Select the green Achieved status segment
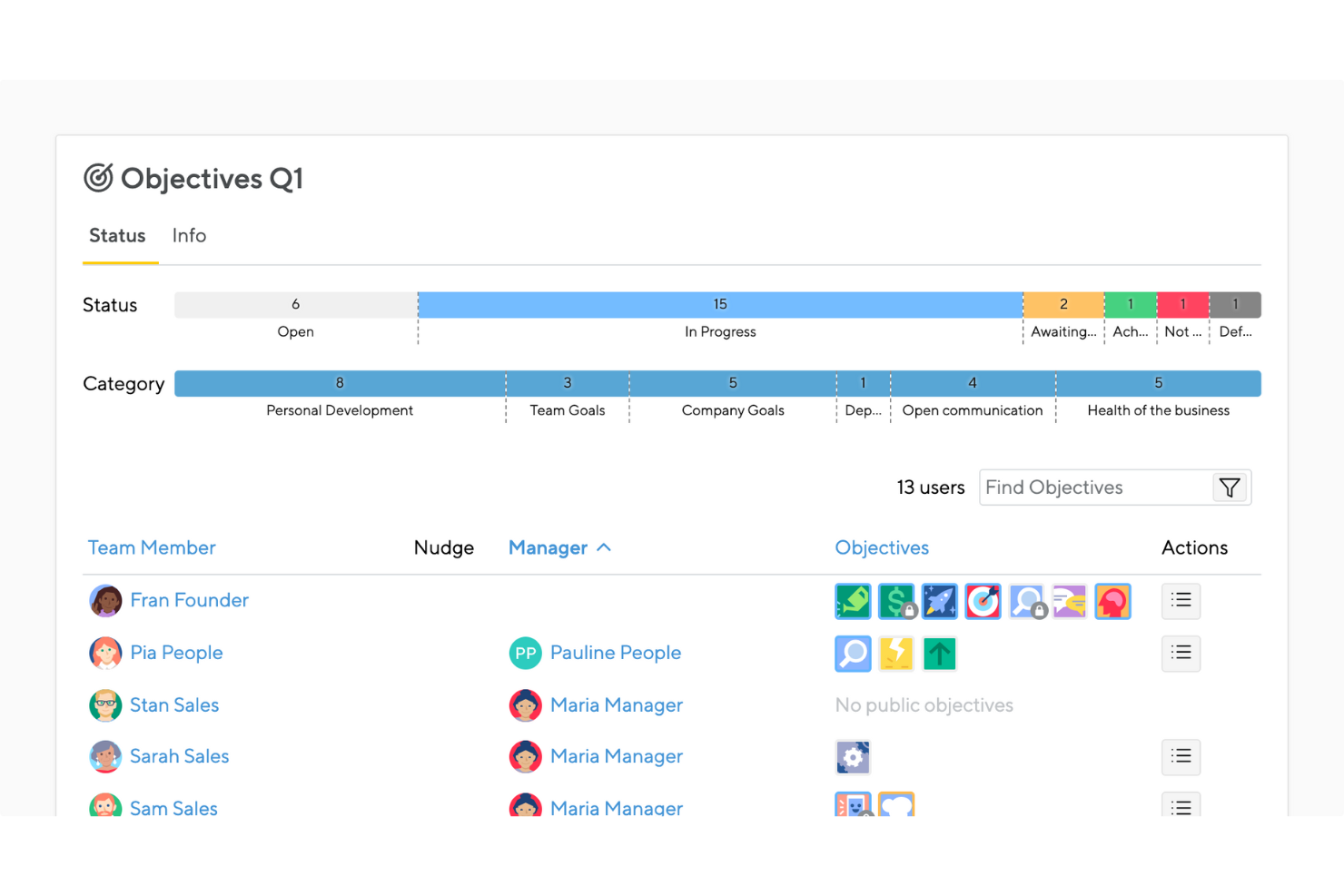Viewport: 1344px width, 896px height. (1131, 305)
